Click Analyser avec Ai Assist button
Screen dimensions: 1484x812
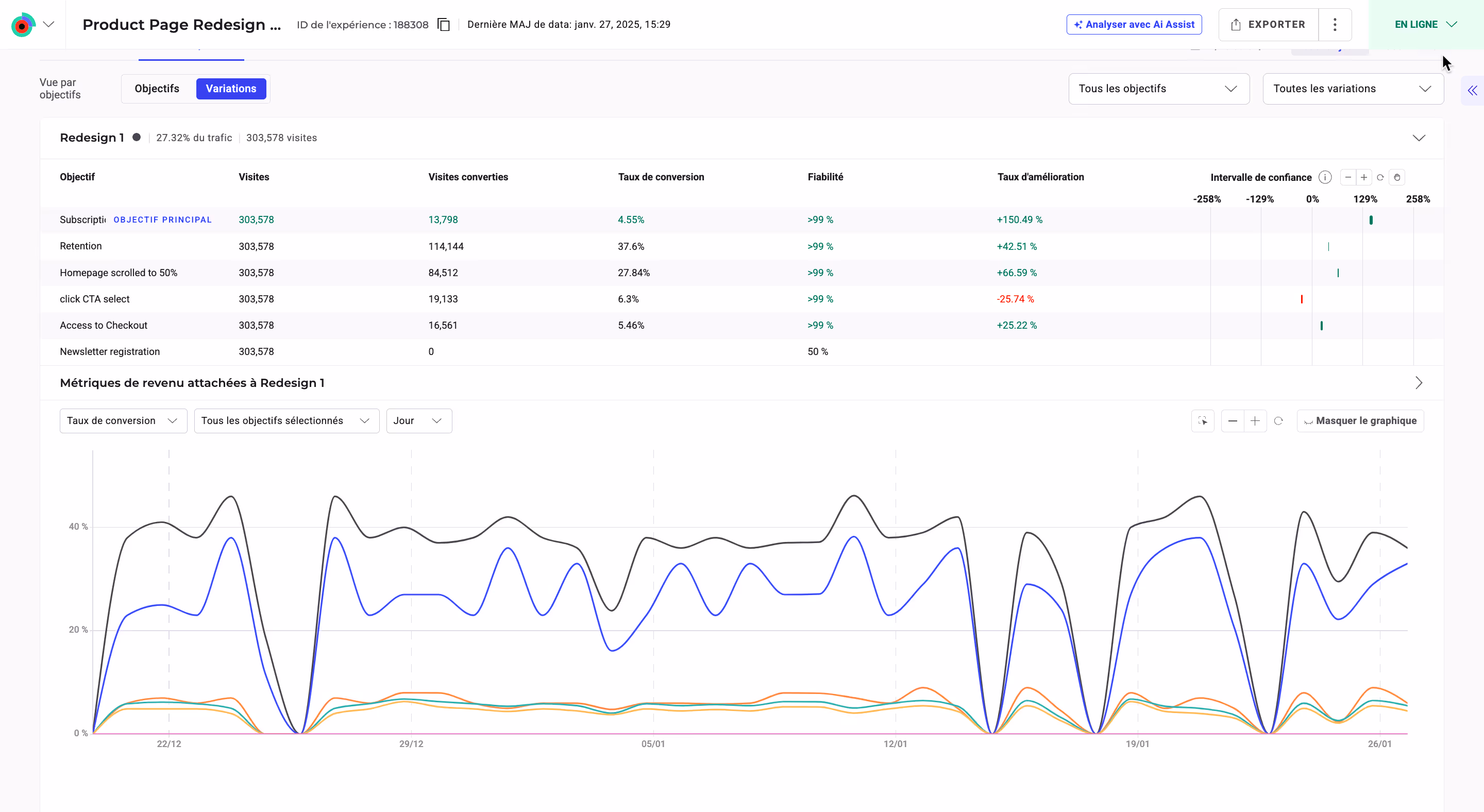(1134, 25)
